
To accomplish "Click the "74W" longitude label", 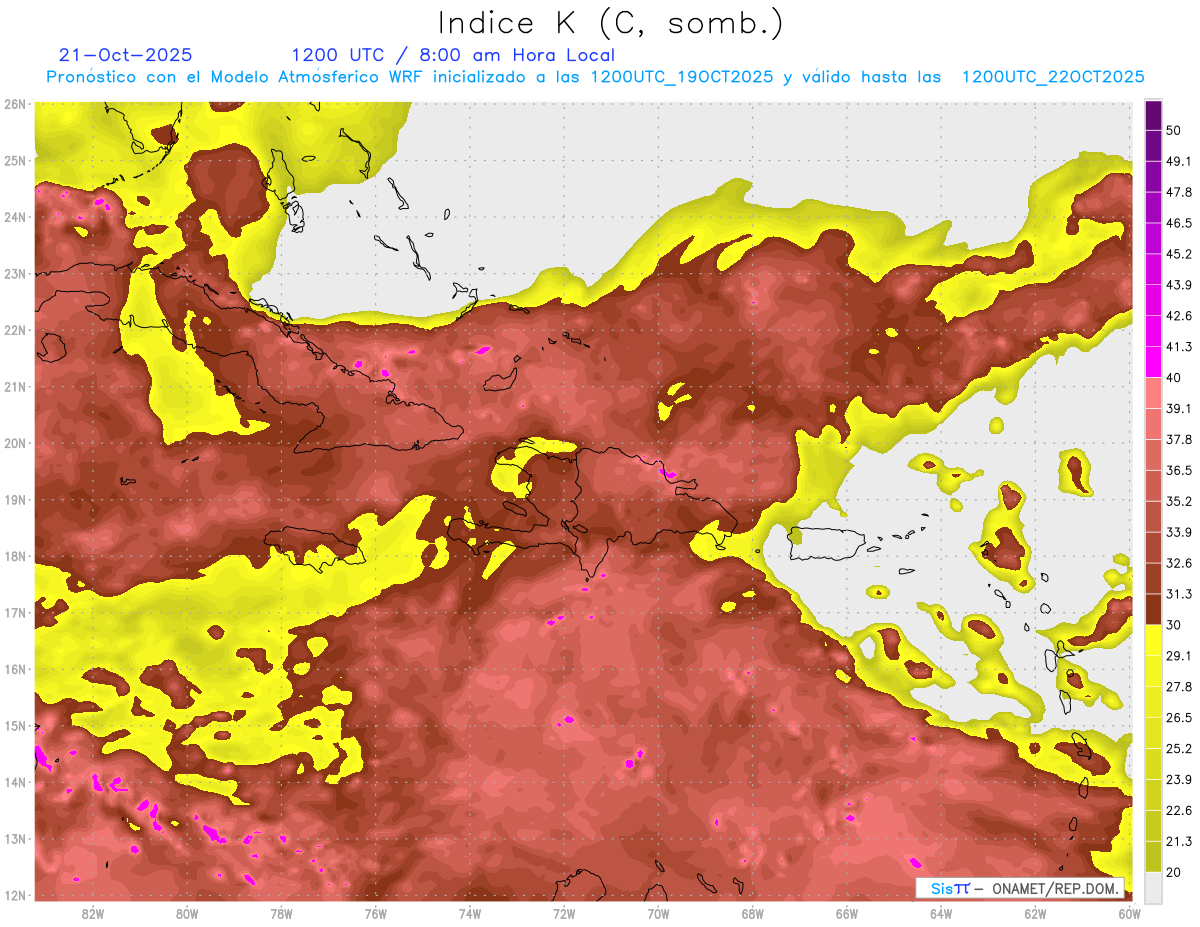I will point(470,913).
